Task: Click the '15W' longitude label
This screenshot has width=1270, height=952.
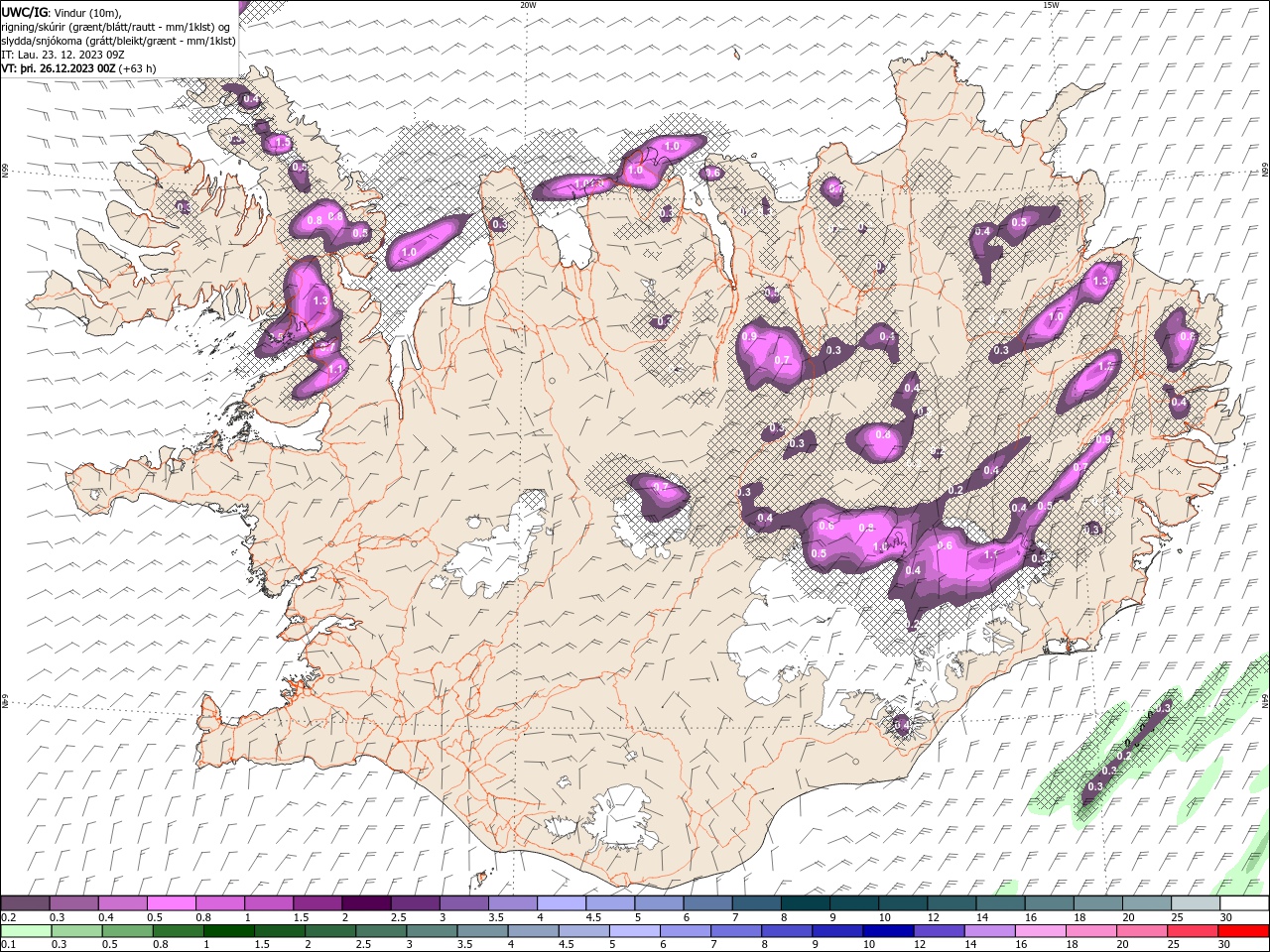Action: (x=1051, y=5)
